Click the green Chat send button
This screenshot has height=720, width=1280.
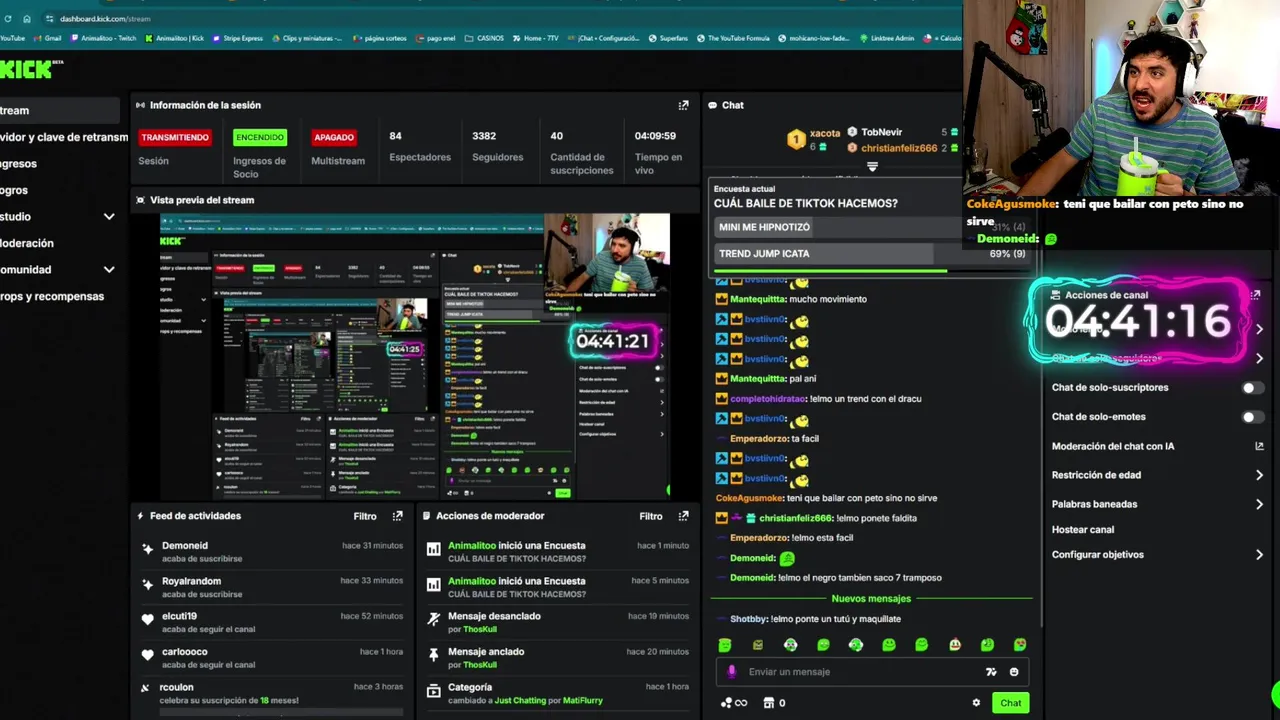point(1011,703)
